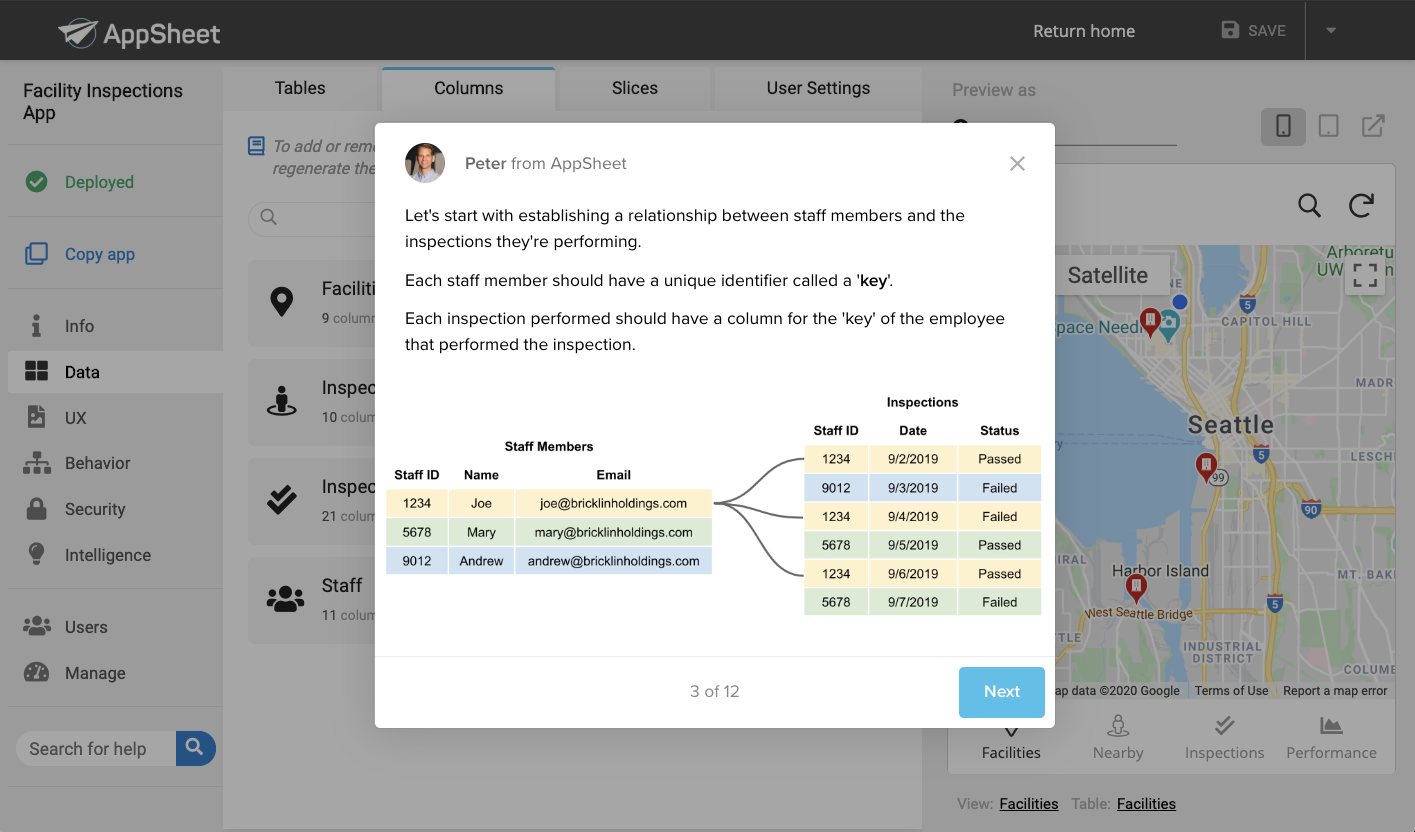Image resolution: width=1415 pixels, height=832 pixels.
Task: Click Terms of Use on the map
Action: pos(1231,691)
